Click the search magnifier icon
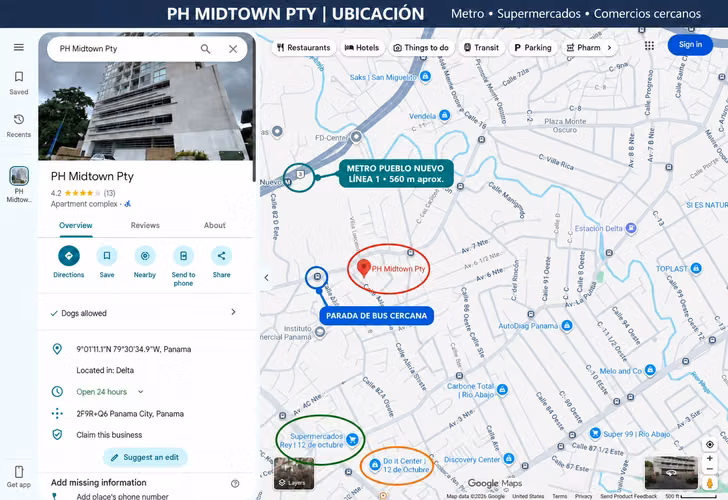Screen dimensions: 728x500 (x=205, y=49)
